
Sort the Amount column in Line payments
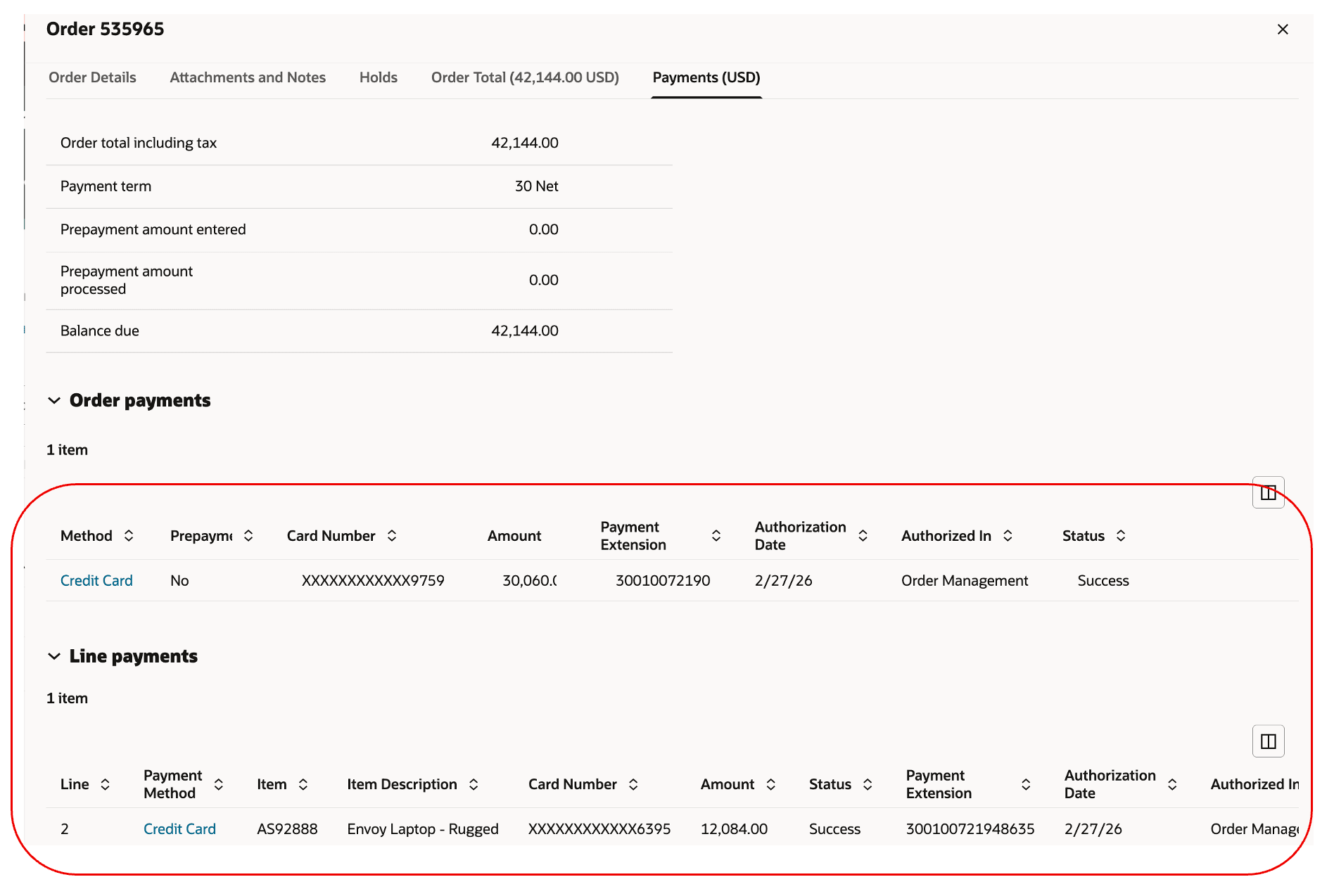tap(772, 784)
